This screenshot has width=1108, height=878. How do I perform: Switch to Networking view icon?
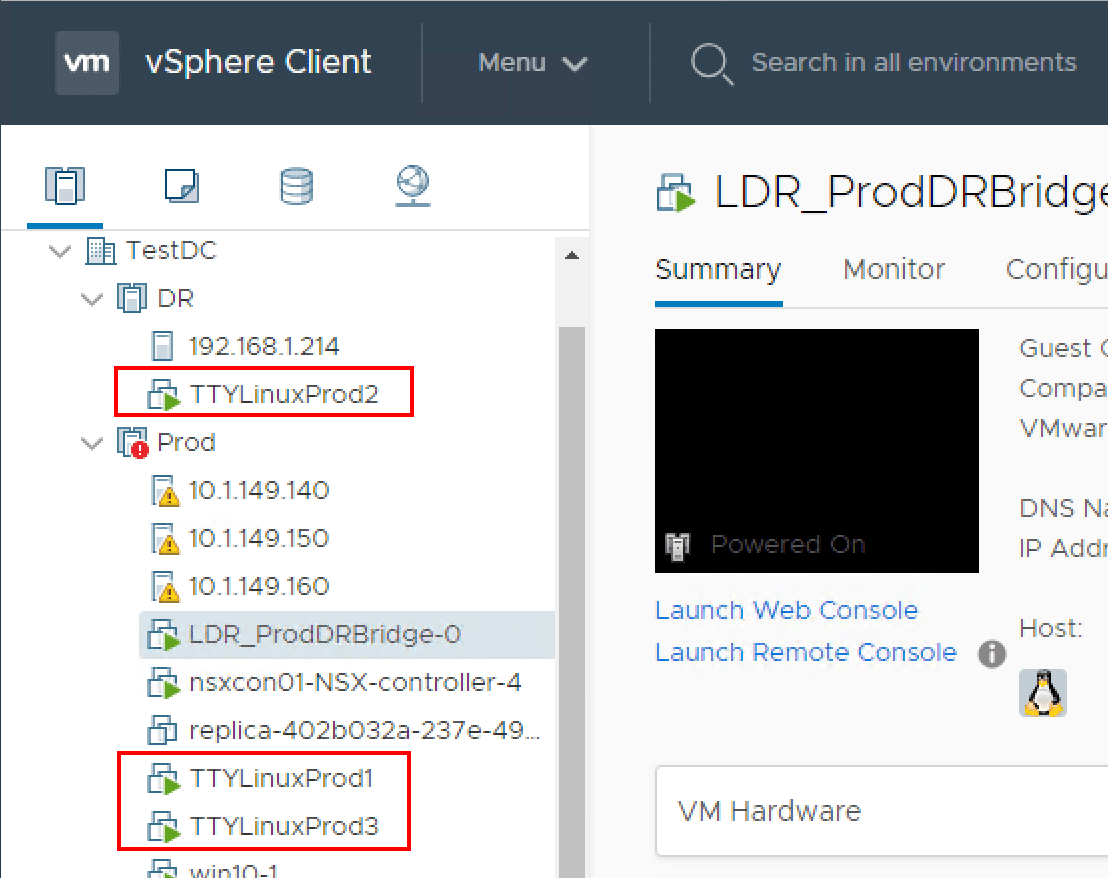(x=413, y=186)
